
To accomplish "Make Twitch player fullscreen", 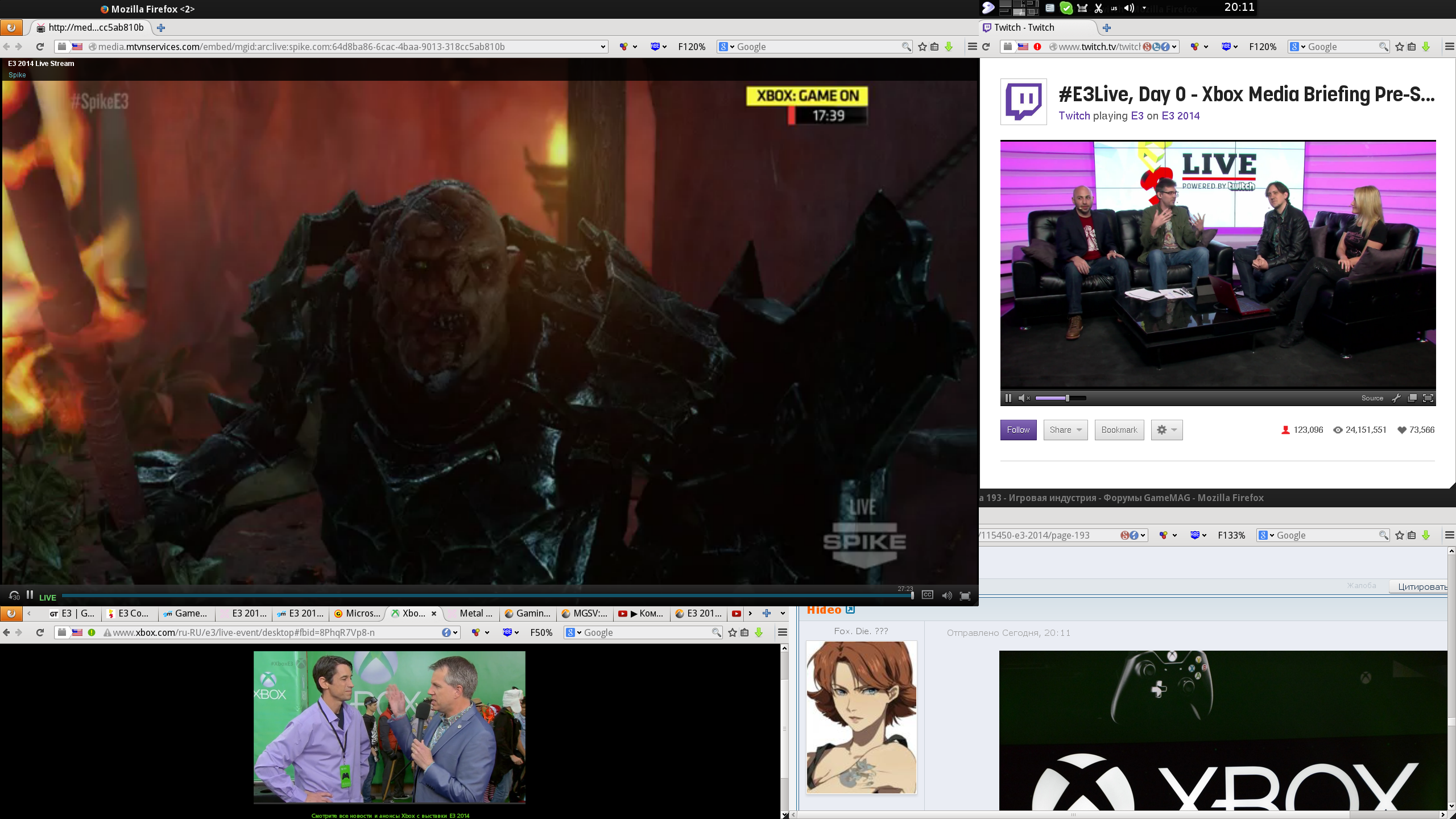I will coord(1428,398).
